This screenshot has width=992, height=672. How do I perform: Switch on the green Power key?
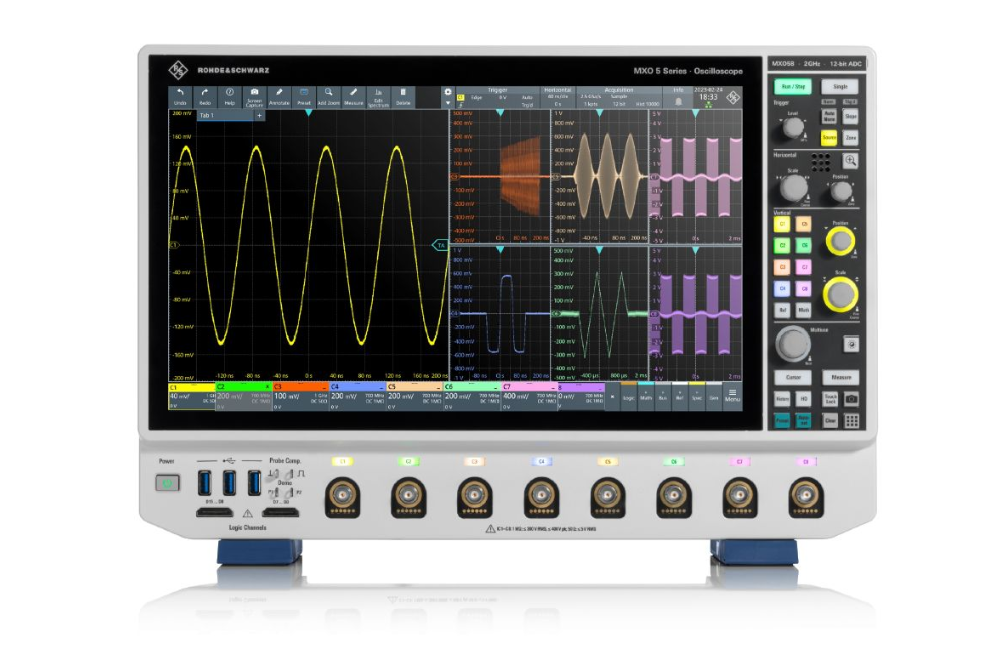pos(168,483)
